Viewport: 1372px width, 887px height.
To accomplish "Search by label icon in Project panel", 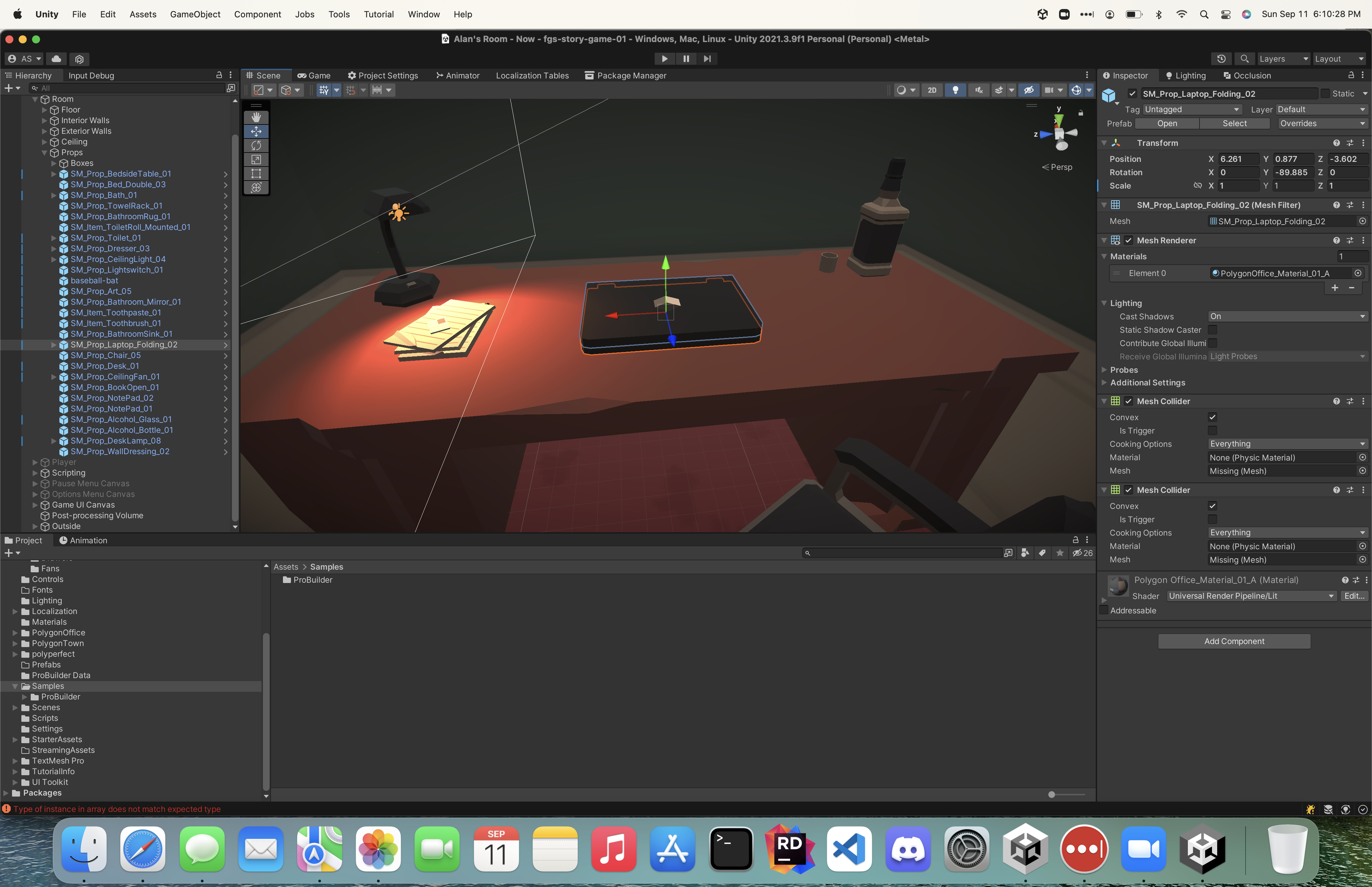I will click(x=1042, y=553).
